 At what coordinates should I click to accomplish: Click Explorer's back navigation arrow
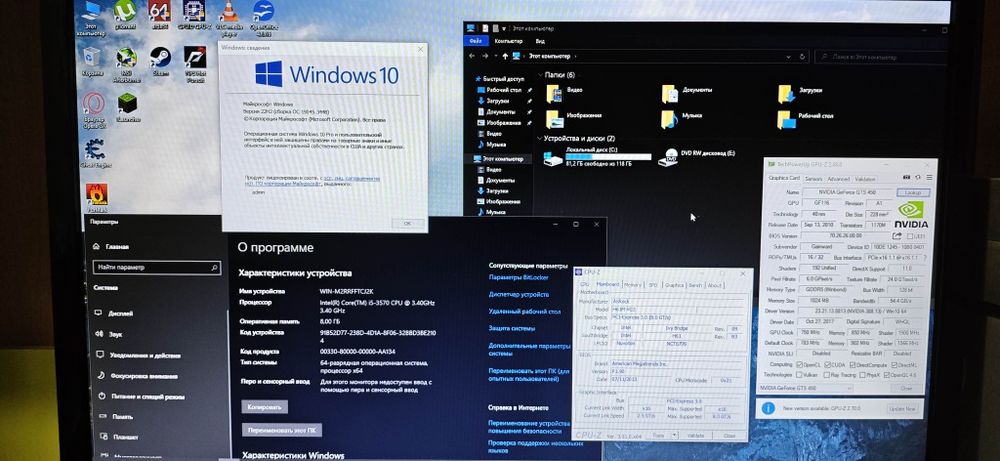pos(473,56)
